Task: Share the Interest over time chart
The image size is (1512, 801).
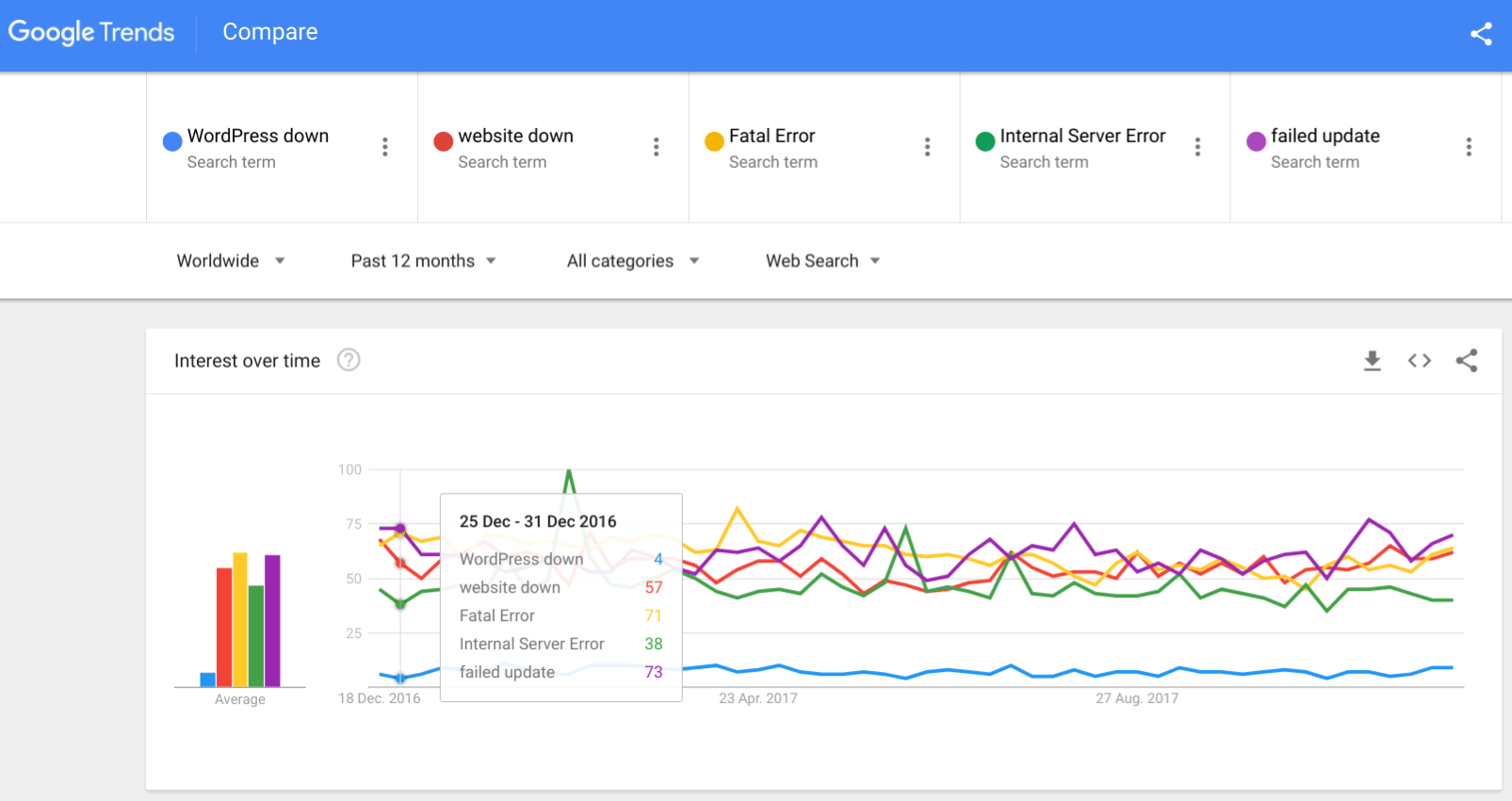Action: pyautogui.click(x=1467, y=361)
